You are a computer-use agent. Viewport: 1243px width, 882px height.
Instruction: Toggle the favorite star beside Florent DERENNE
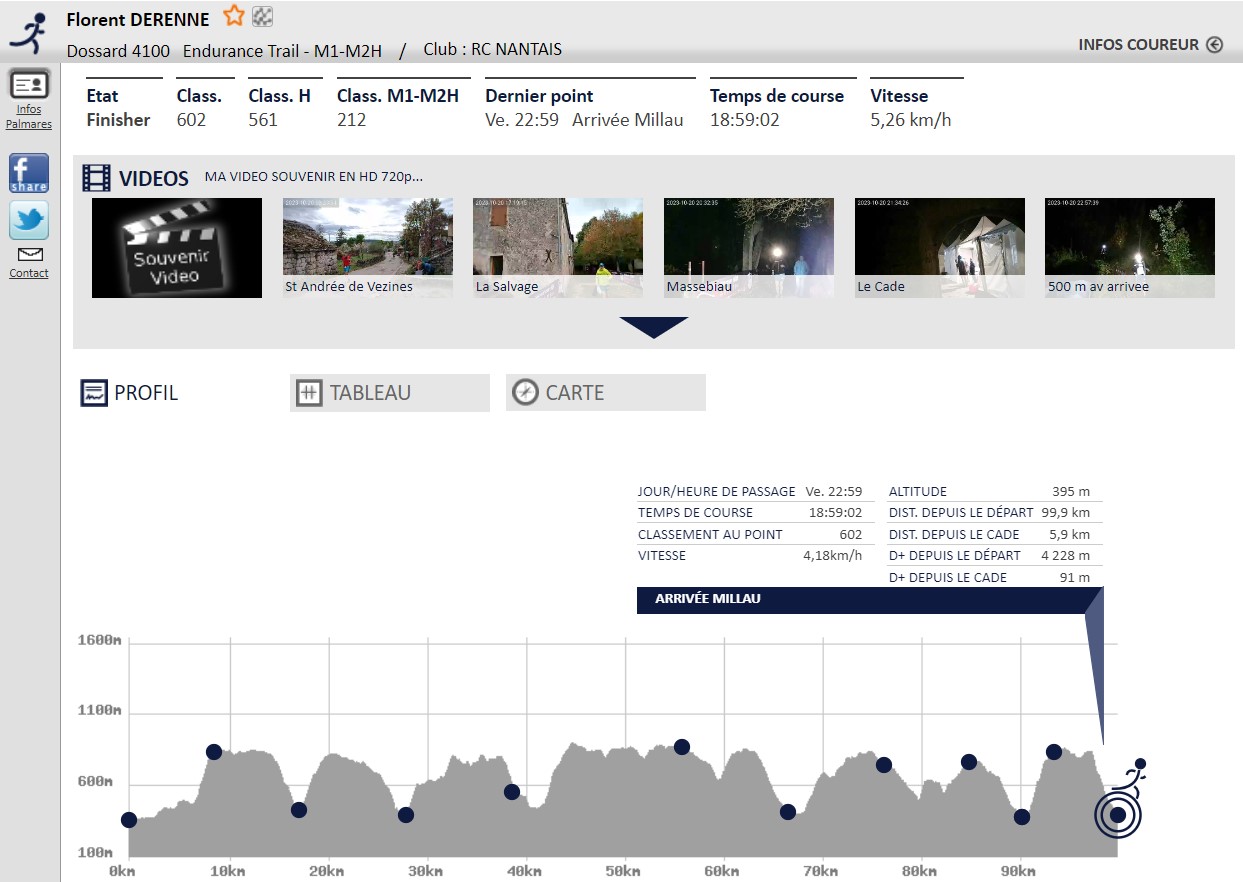coord(232,16)
